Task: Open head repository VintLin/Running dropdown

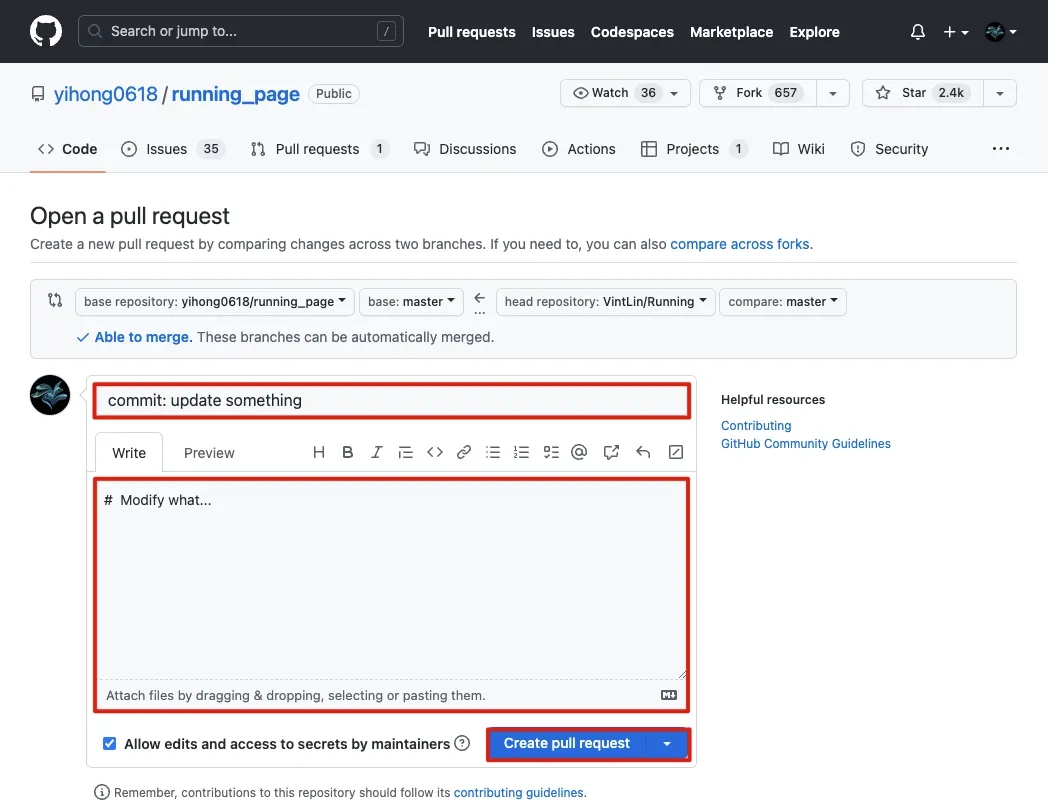Action: (606, 301)
